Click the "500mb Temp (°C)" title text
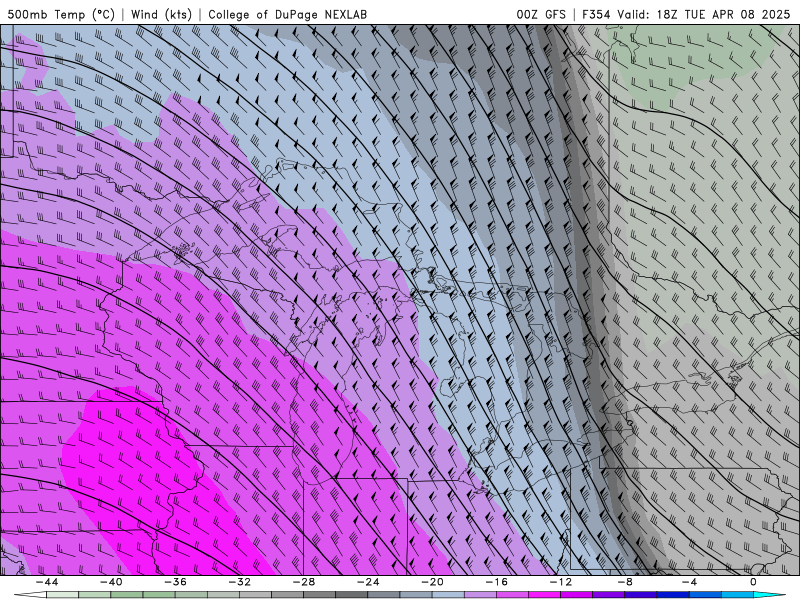This screenshot has height=600, width=800. point(61,14)
